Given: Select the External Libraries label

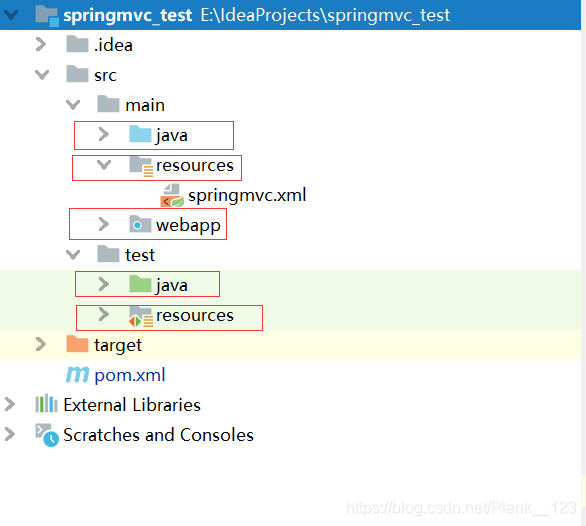Looking at the screenshot, I should pos(132,405).
